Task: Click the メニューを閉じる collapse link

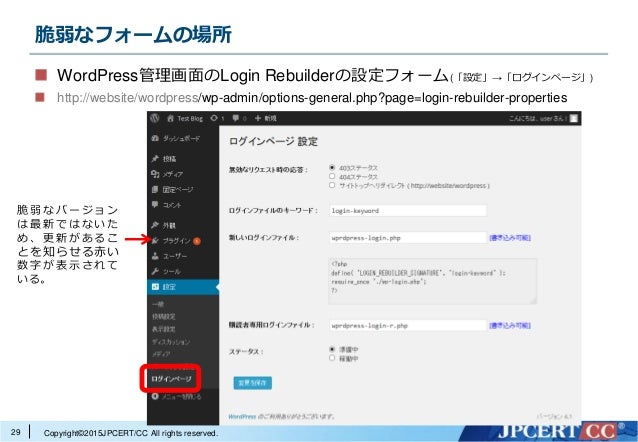Action: 181,396
